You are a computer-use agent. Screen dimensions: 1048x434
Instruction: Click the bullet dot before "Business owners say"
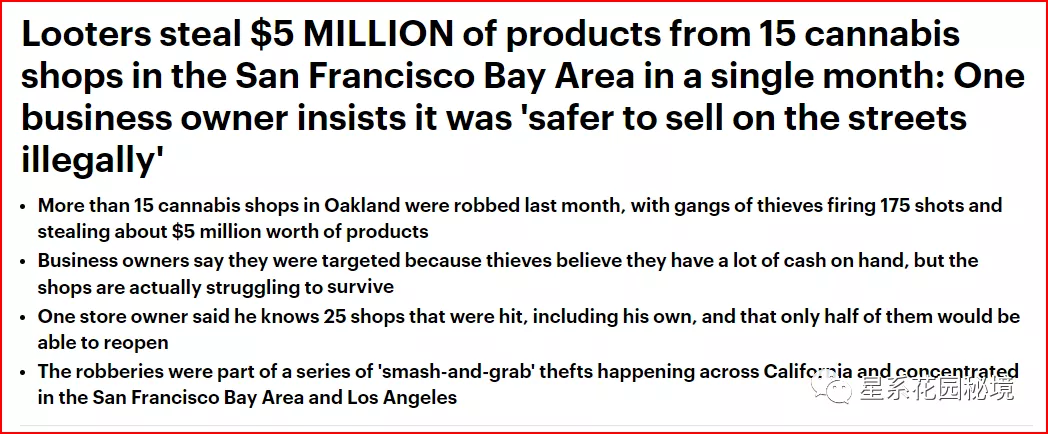tap(22, 262)
